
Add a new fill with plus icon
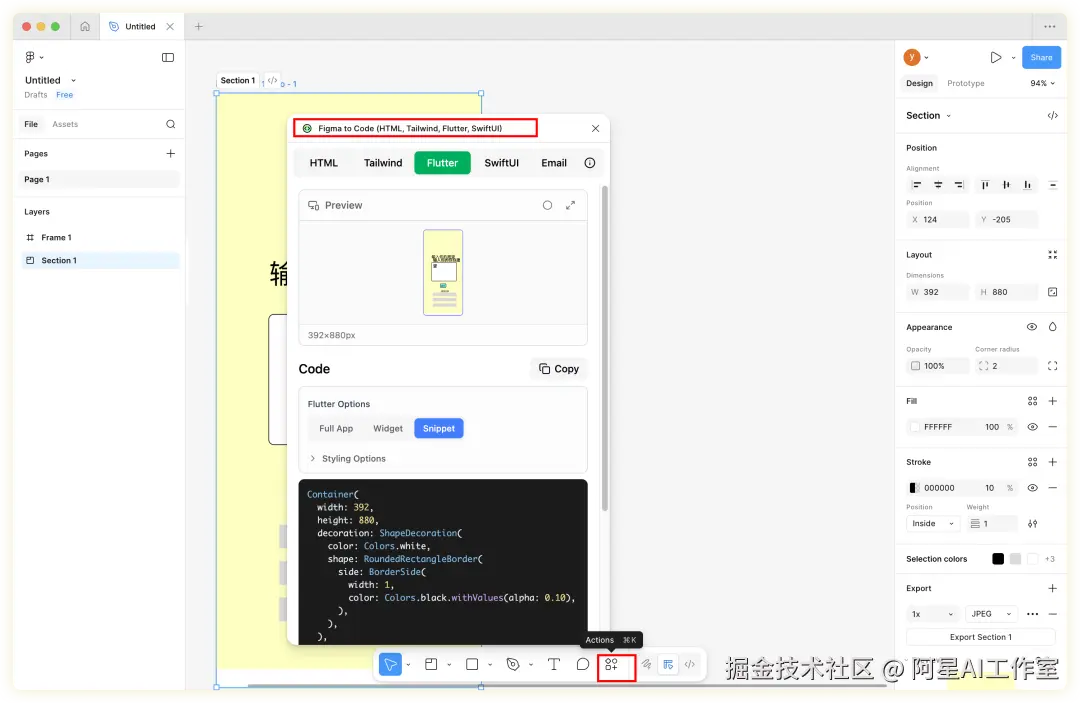coord(1052,401)
